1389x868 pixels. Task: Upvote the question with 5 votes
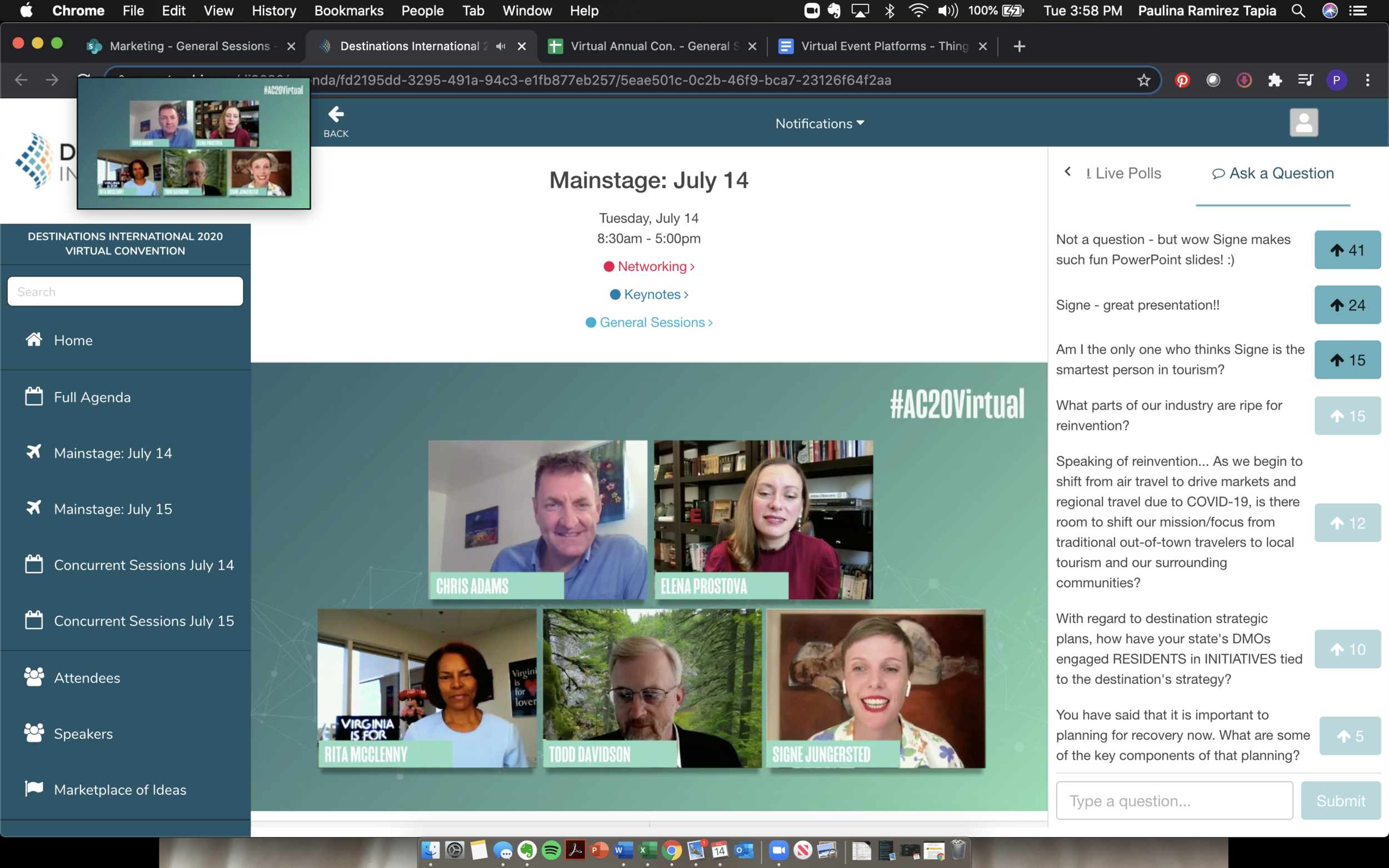pyautogui.click(x=1350, y=736)
